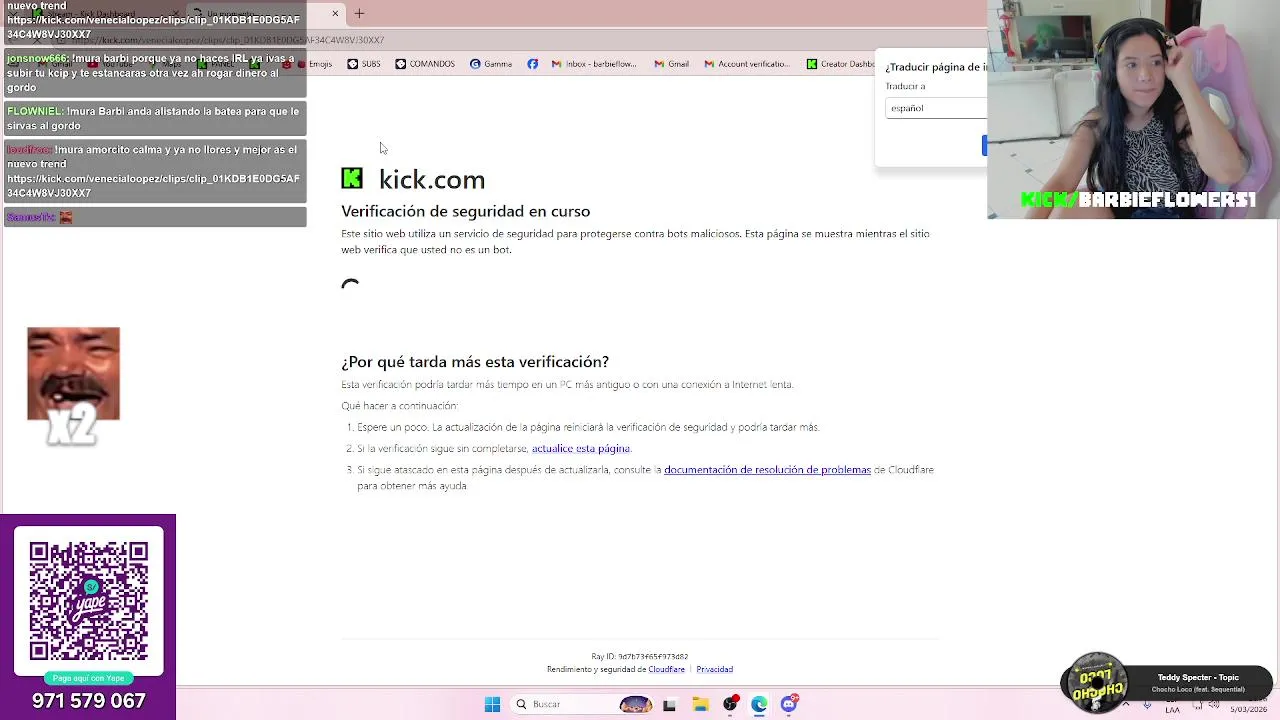This screenshot has width=1280, height=720.
Task: Click the streamer webcam overlay
Action: click(1133, 109)
